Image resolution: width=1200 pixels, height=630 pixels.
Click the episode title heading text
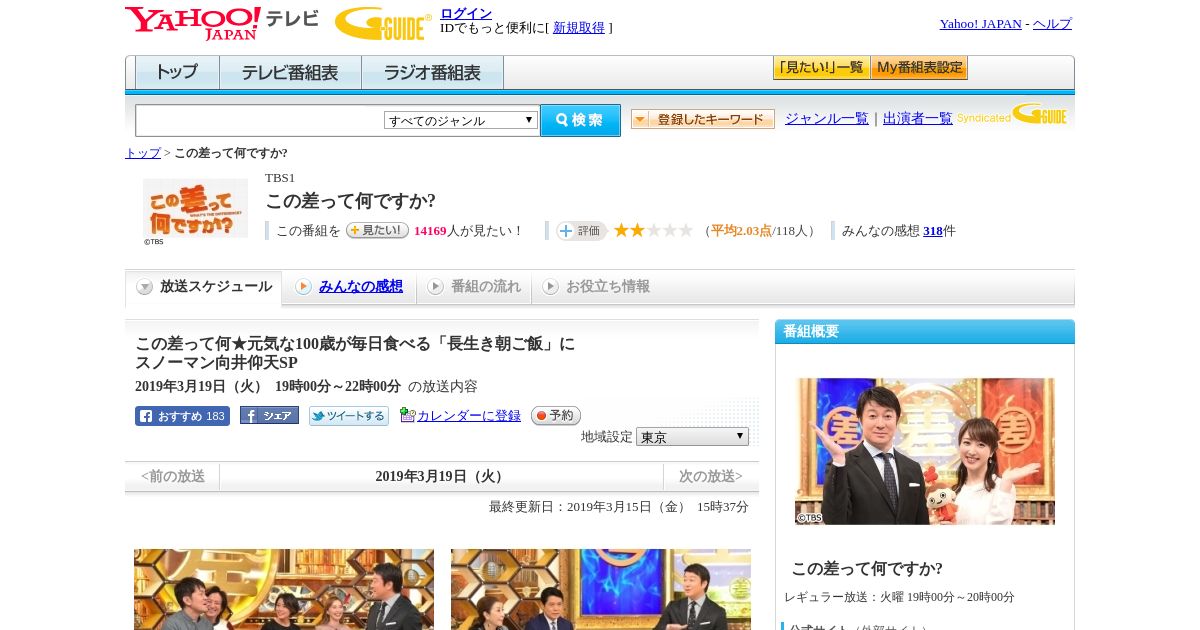355,353
